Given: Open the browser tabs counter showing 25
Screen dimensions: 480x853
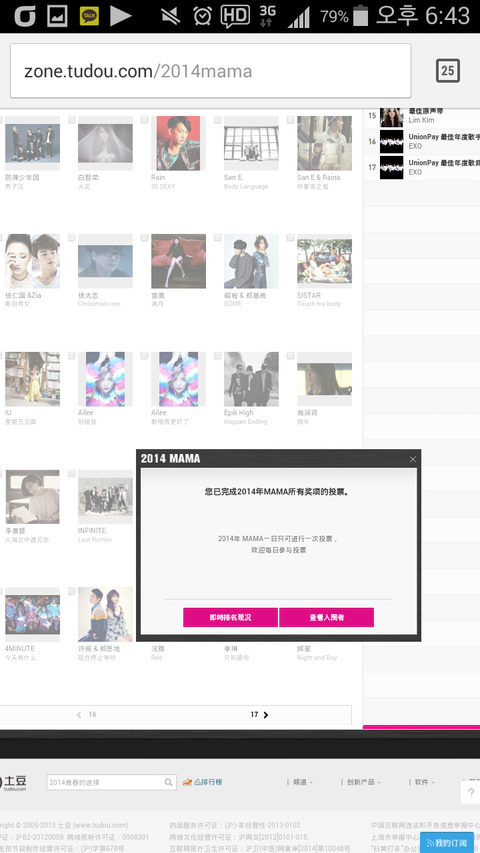Looking at the screenshot, I should (448, 71).
